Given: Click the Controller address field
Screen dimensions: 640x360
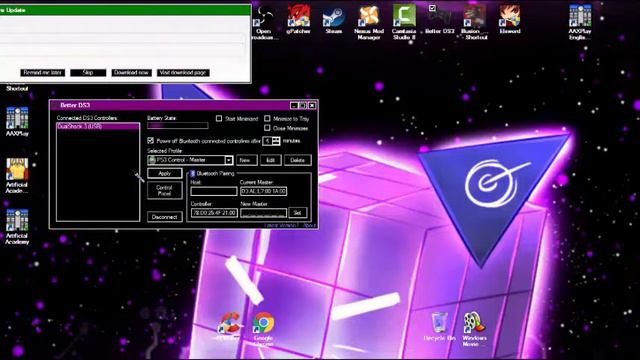Looking at the screenshot, I should (214, 213).
